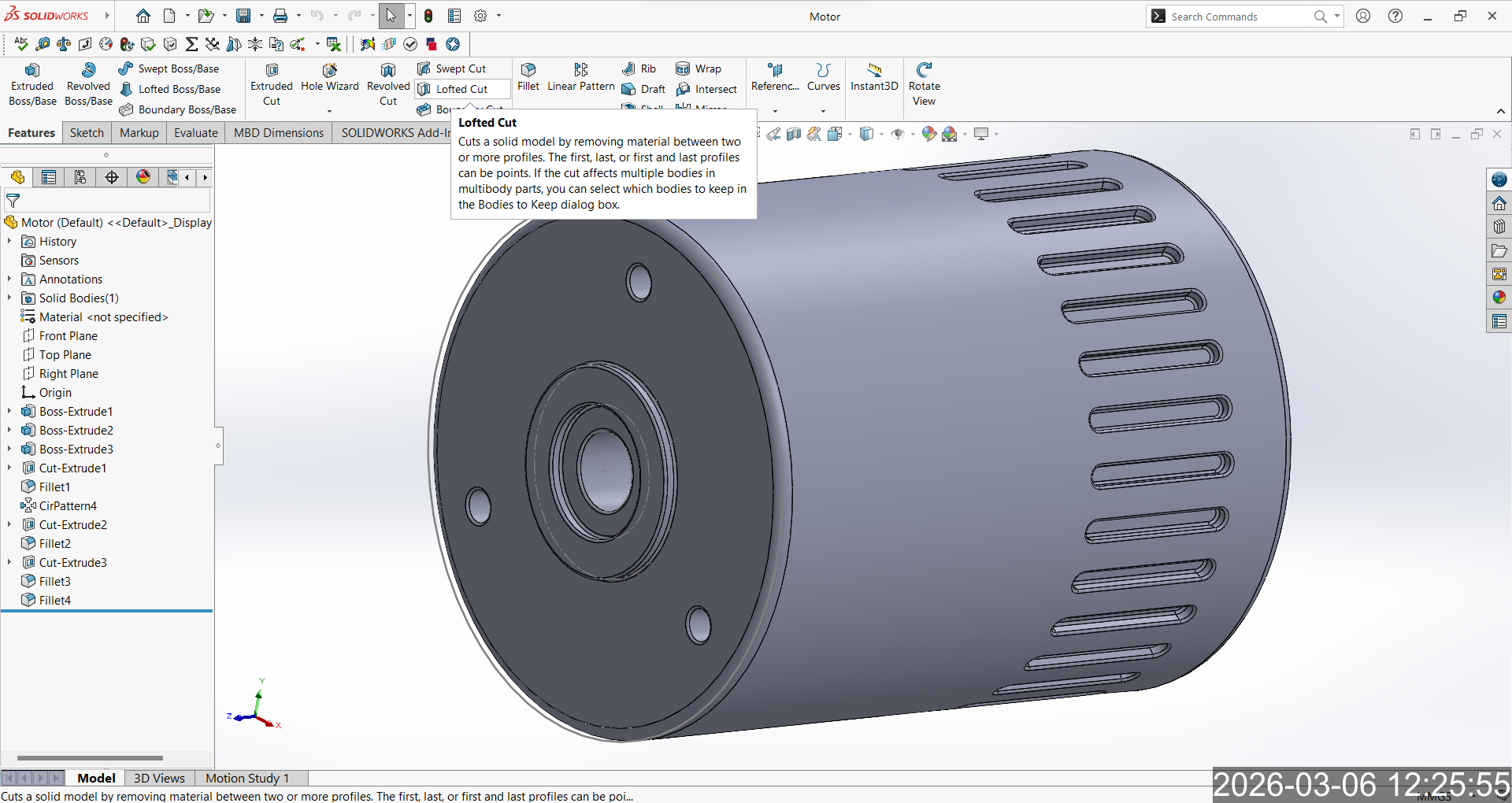Collapse the CommandManager ribbon with chevron
This screenshot has width=1512, height=803.
click(x=1500, y=111)
